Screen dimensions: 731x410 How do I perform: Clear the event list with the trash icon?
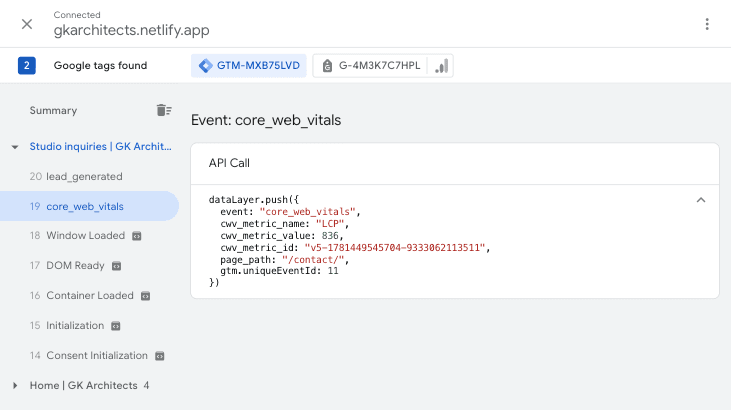[x=164, y=110]
